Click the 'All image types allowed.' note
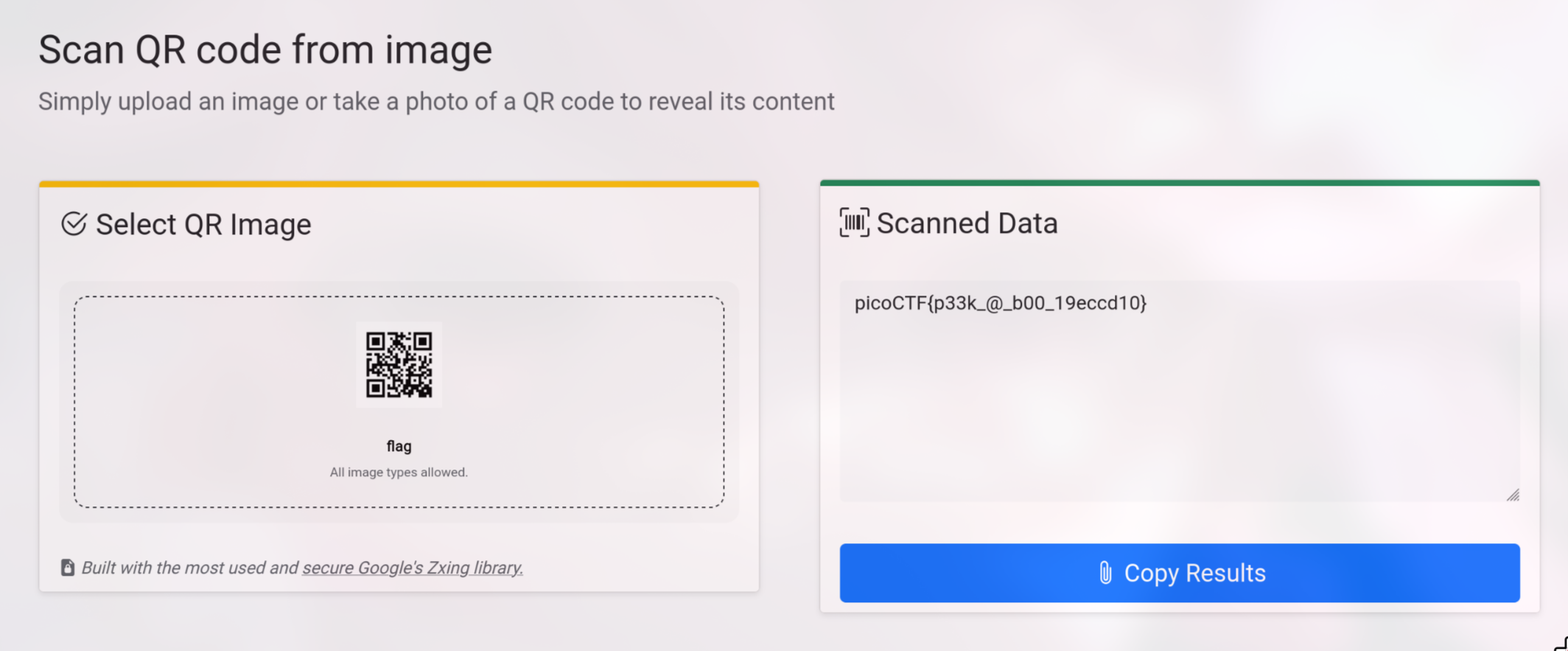This screenshot has width=1568, height=651. pyautogui.click(x=399, y=472)
